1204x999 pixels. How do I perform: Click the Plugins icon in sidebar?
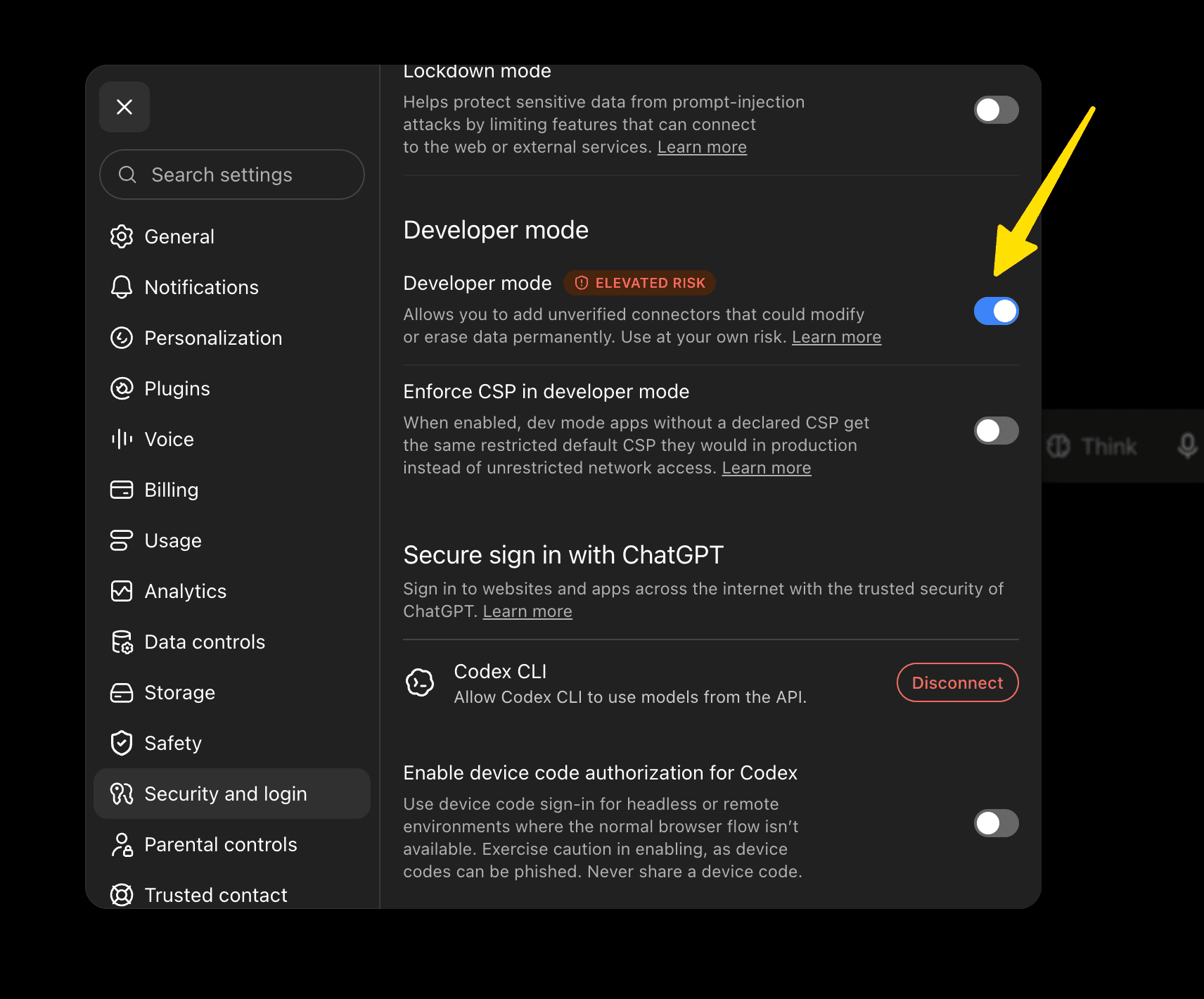122,388
